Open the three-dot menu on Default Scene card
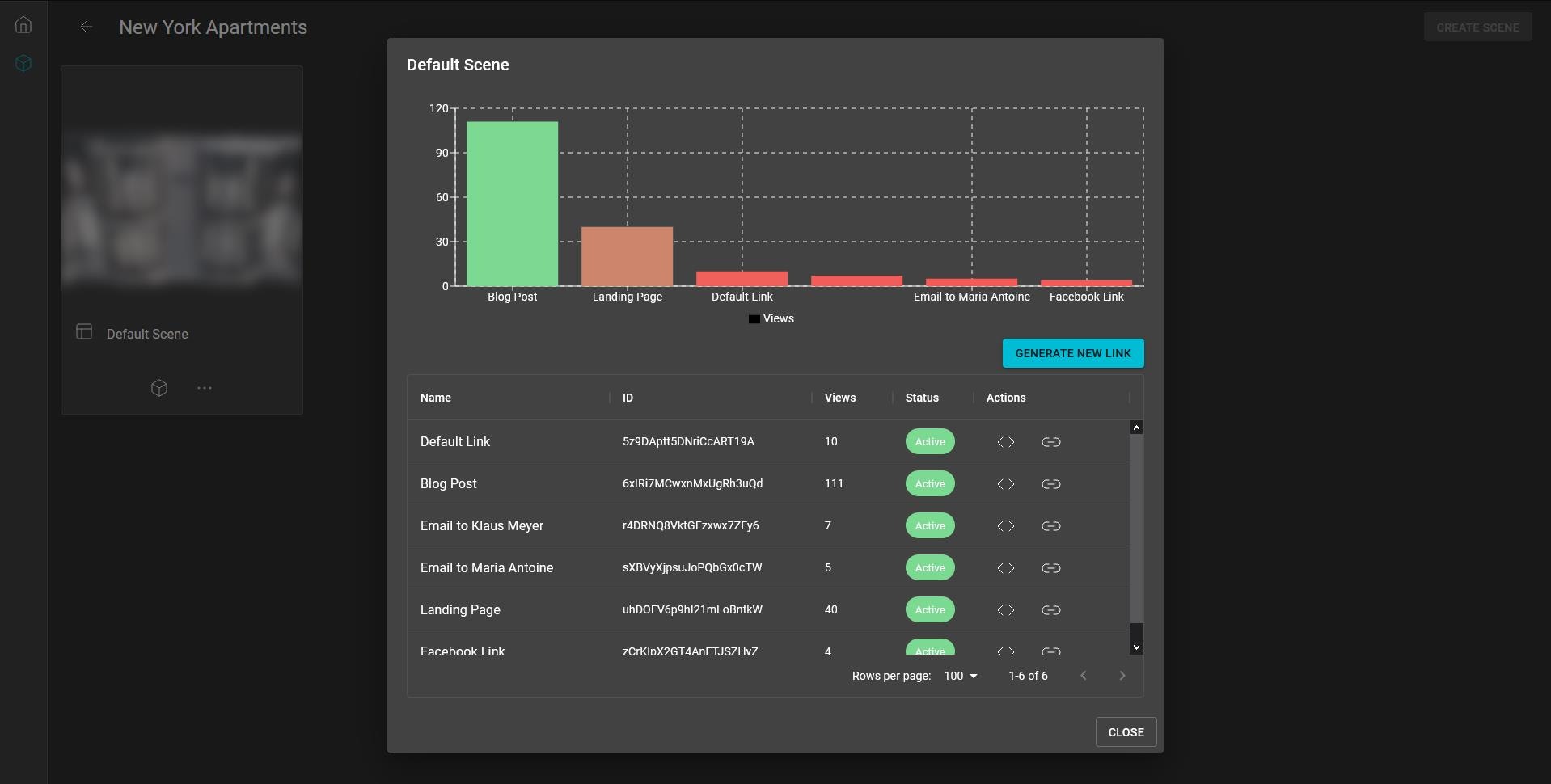Viewport: 1551px width, 784px height. coord(205,388)
